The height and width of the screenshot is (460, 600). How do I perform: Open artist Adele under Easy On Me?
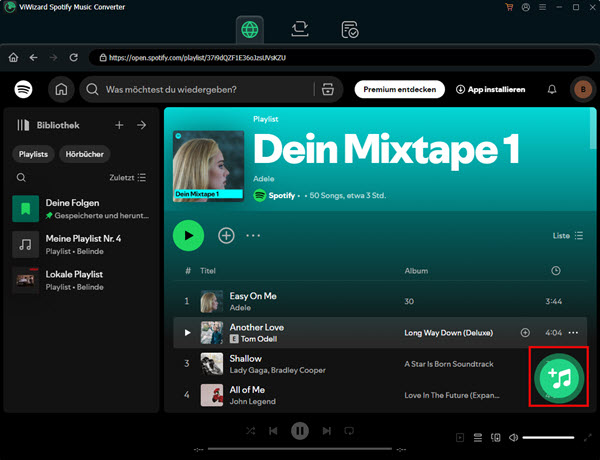pos(240,308)
